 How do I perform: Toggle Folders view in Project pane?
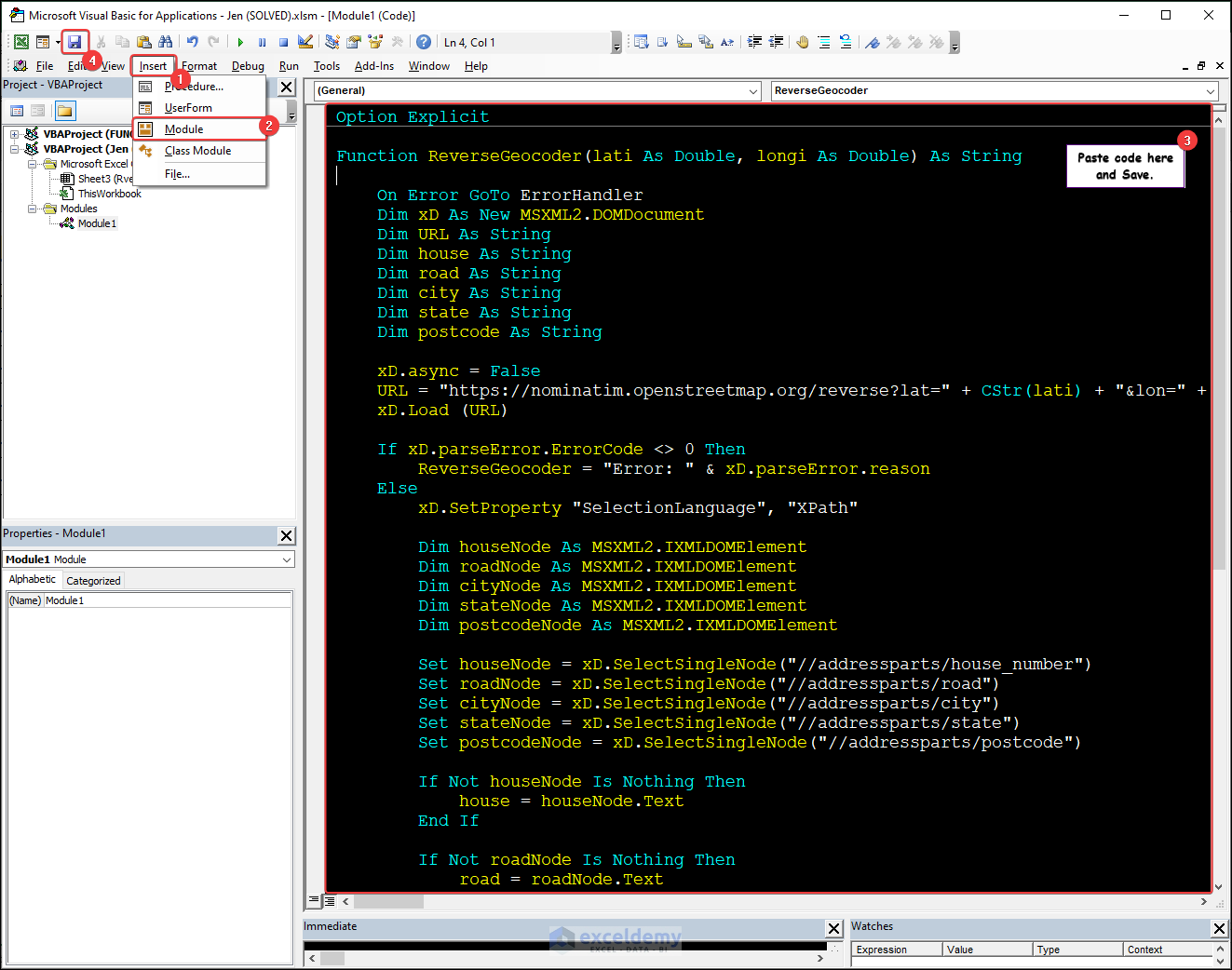(64, 111)
